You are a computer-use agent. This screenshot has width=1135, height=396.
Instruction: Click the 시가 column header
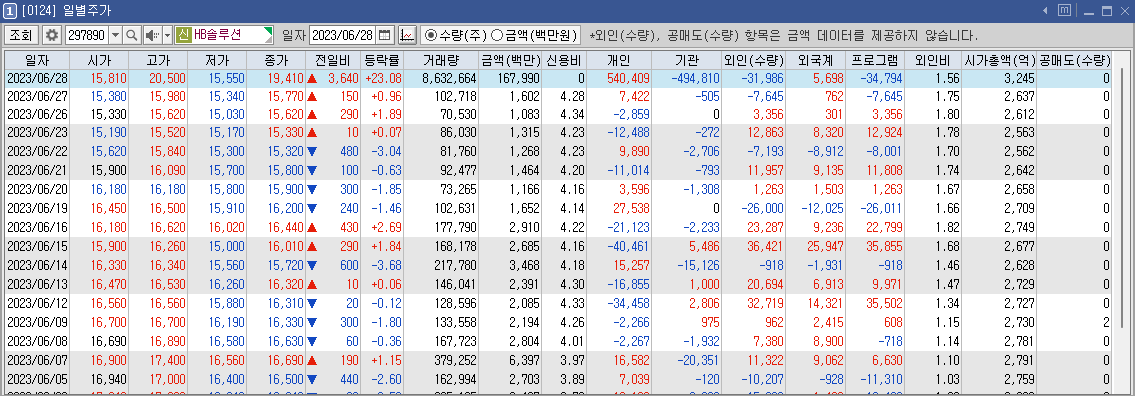coord(98,60)
